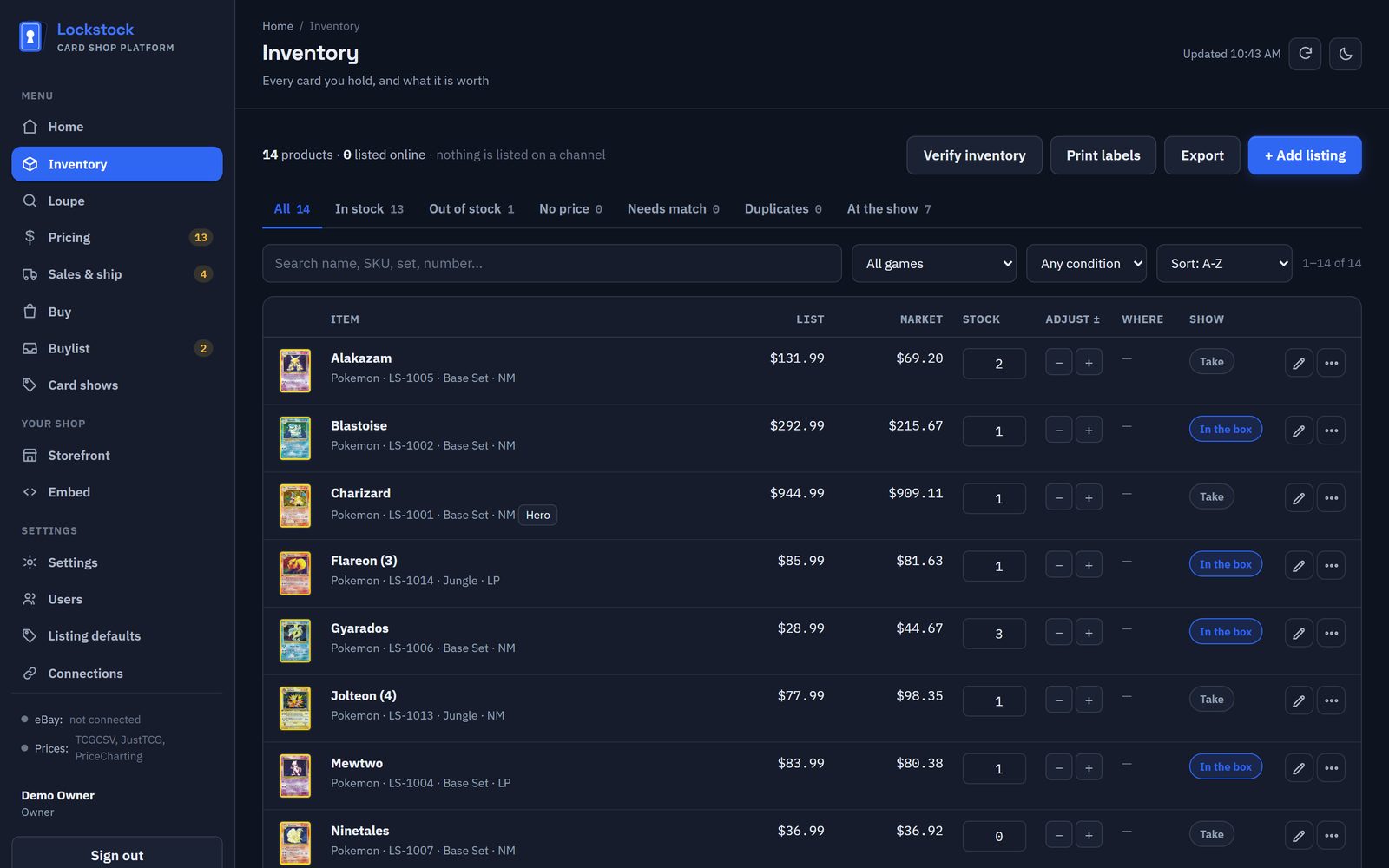Open the three-dot menu for Ninetales
Screen dimensions: 1389x868
pos(1332,836)
